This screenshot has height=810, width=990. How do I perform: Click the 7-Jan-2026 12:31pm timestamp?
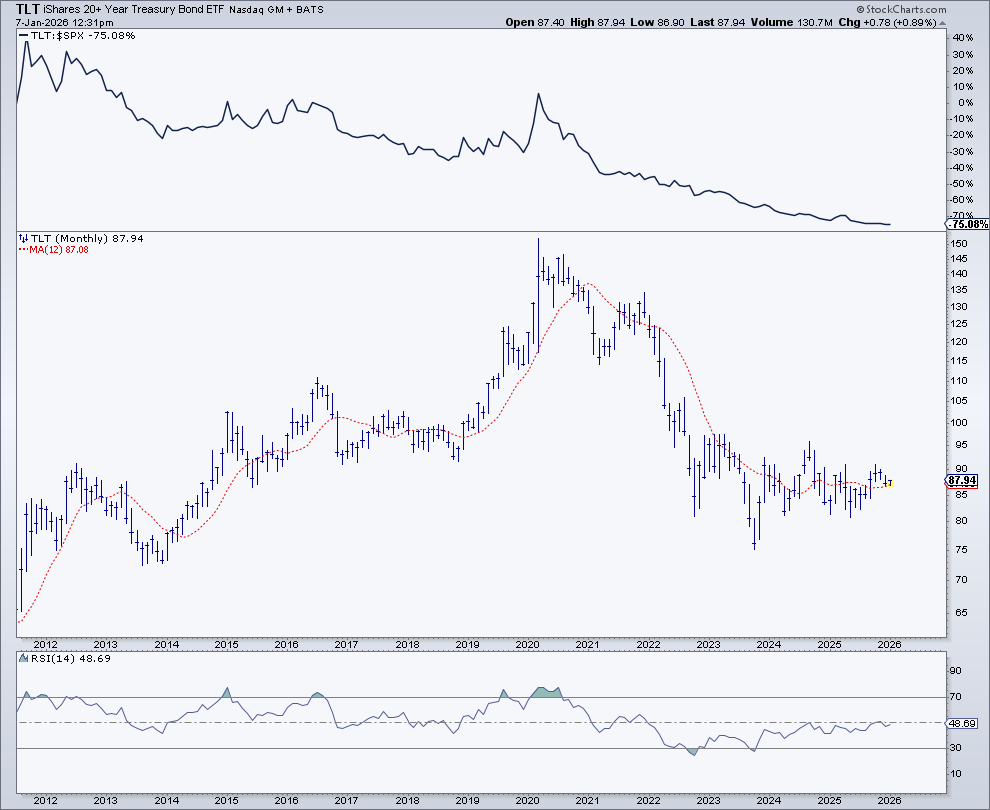[x=64, y=23]
